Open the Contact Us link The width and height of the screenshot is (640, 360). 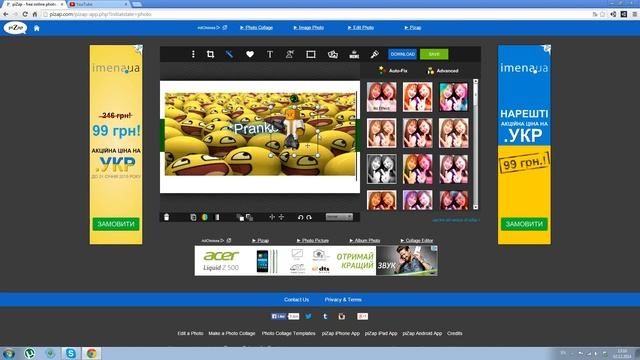296,300
